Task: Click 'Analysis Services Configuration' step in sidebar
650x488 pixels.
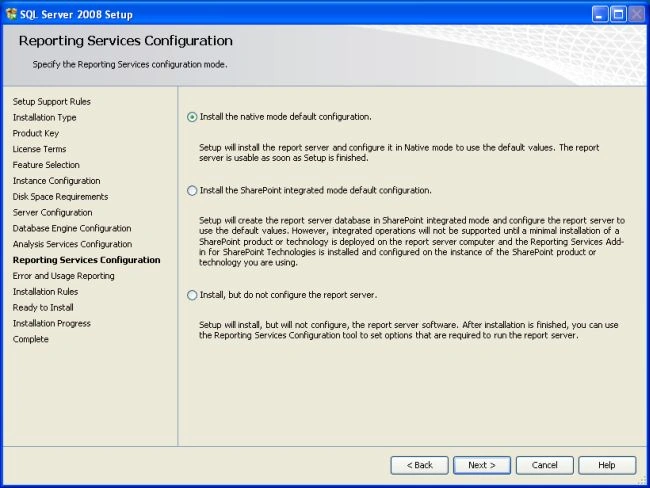Action: pos(72,244)
